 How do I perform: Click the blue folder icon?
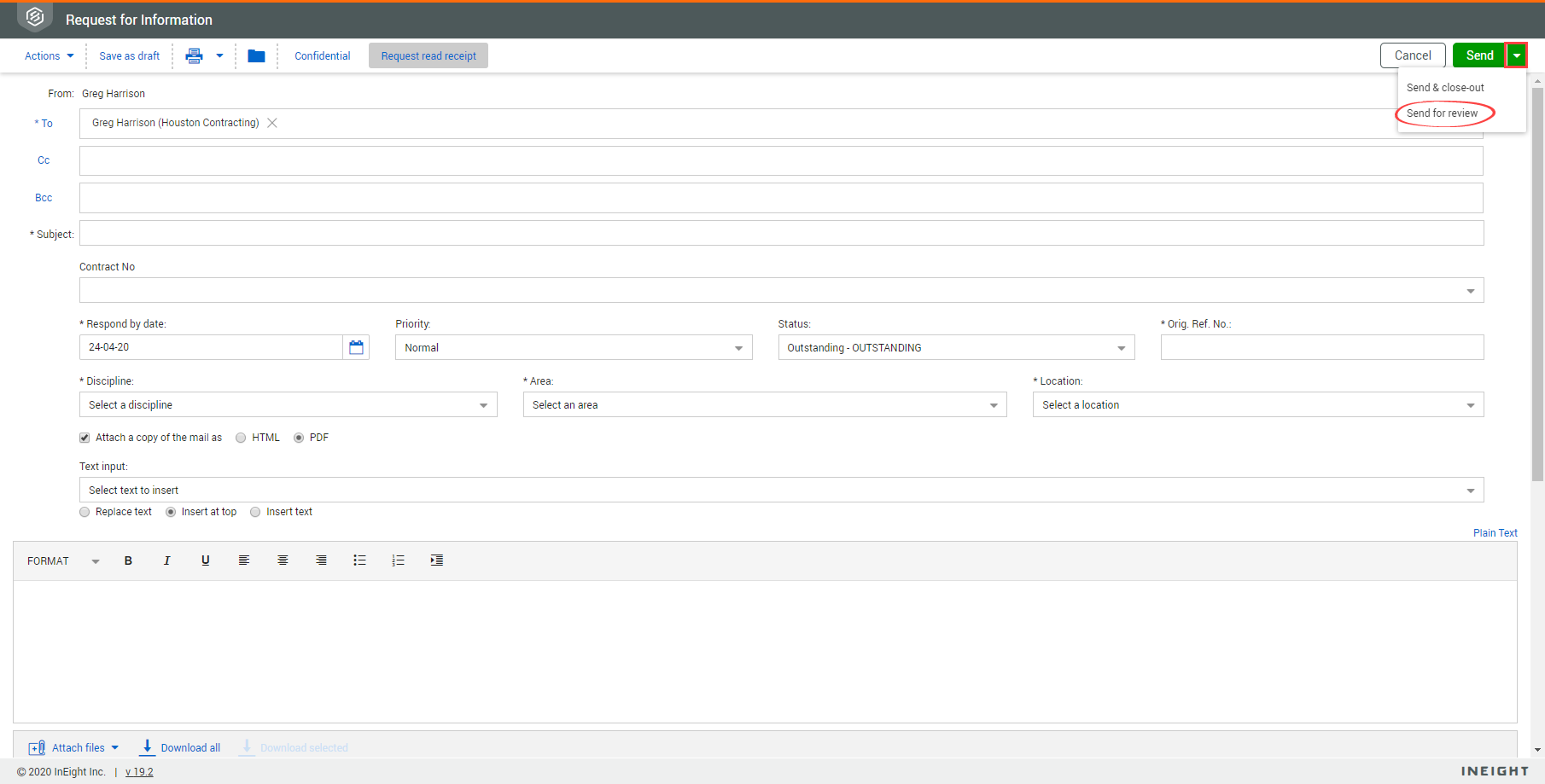(x=256, y=56)
